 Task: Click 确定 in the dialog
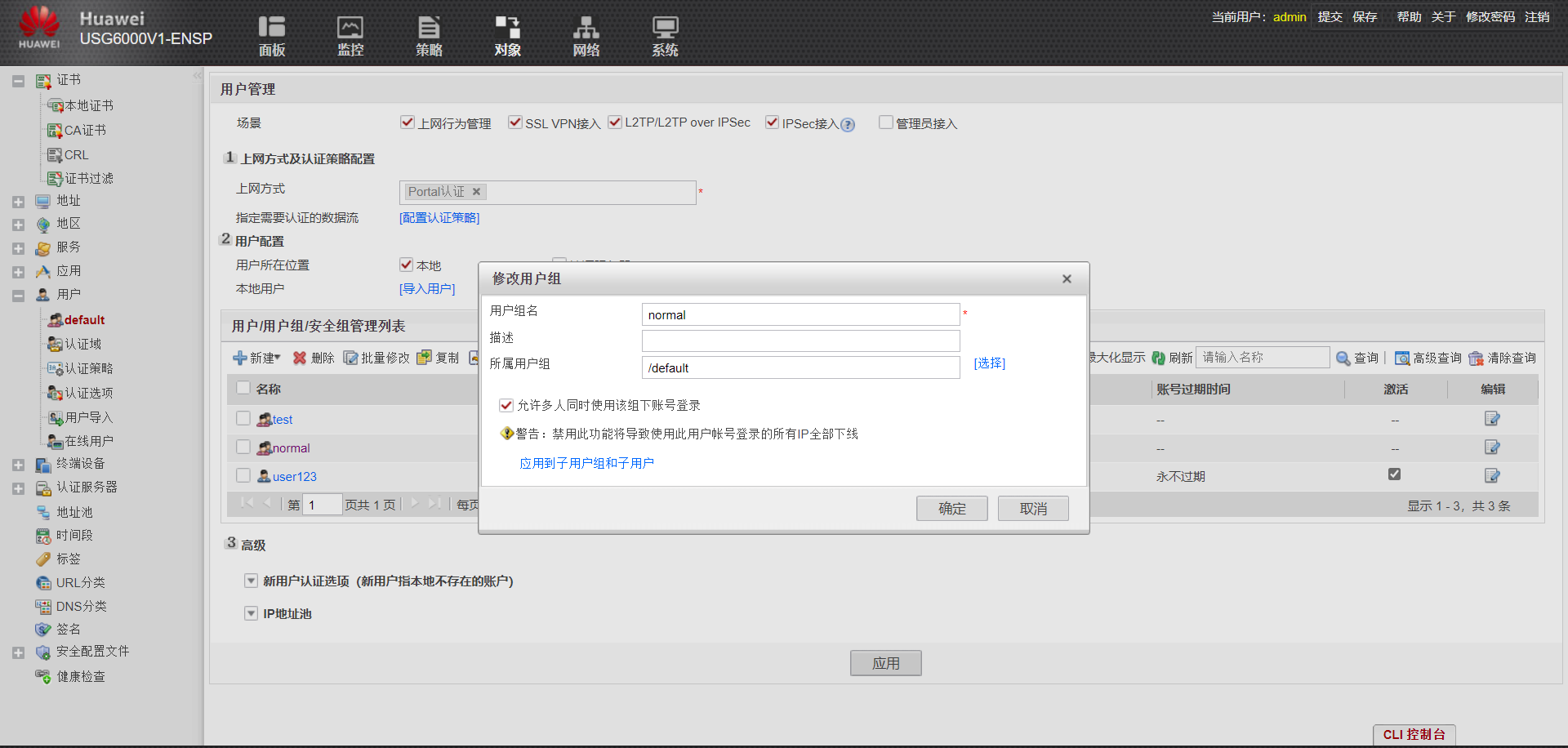(x=952, y=509)
